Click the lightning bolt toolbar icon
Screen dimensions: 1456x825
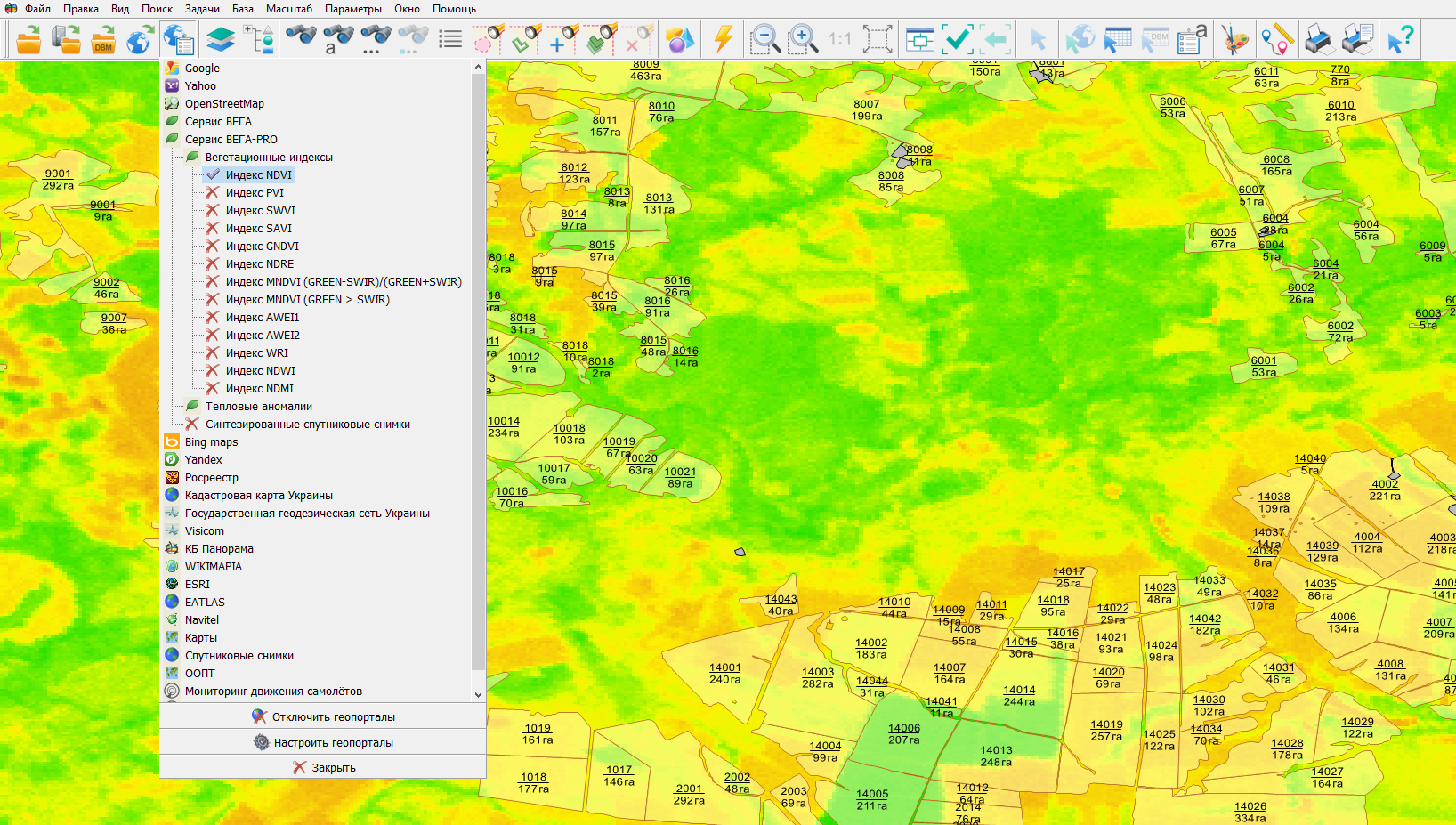[724, 39]
